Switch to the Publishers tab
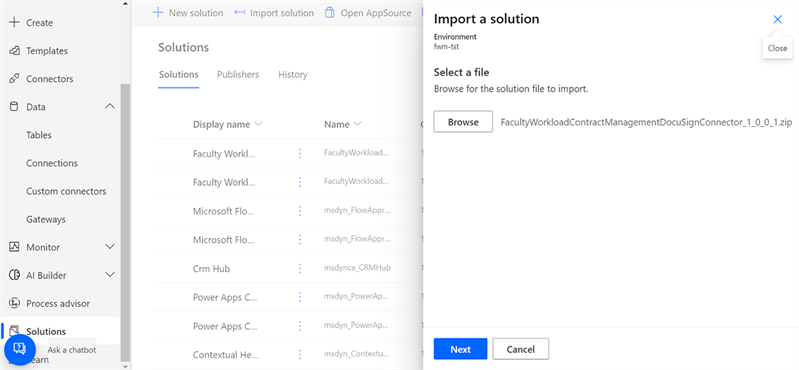Screen dimensions: 799x370 point(238,75)
